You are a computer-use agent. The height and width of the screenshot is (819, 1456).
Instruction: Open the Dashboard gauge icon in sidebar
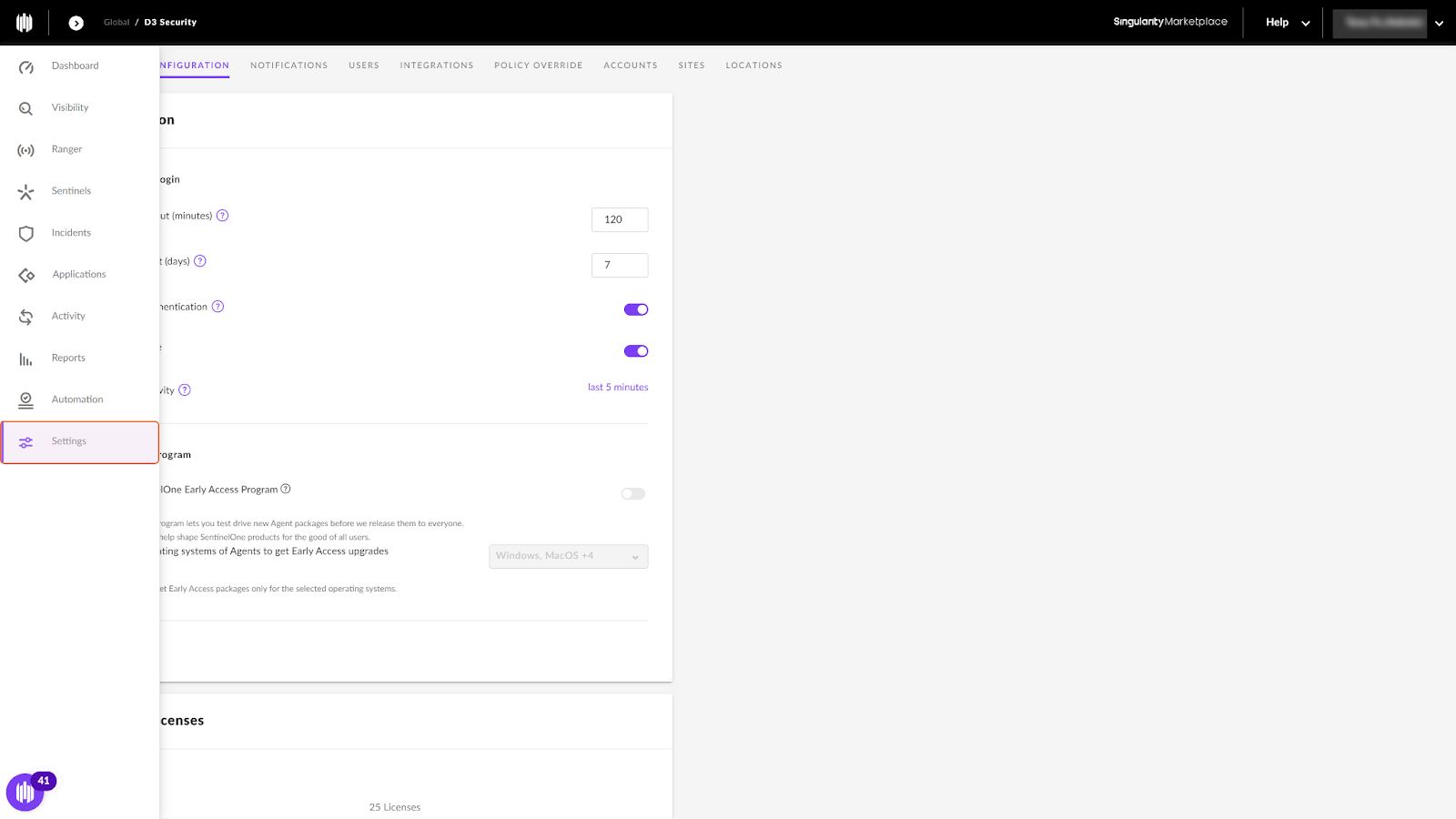coord(26,66)
